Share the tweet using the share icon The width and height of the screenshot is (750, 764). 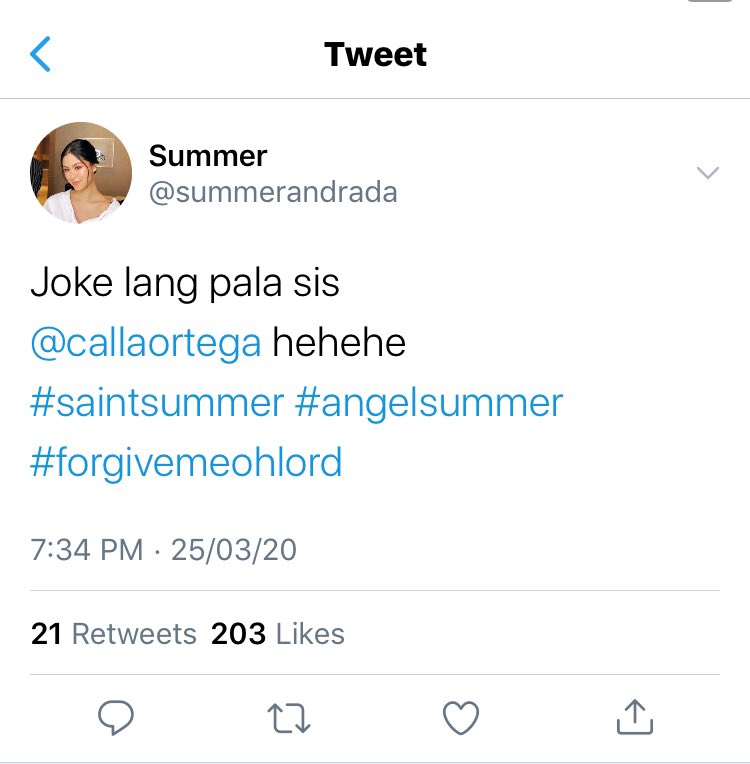coord(635,716)
